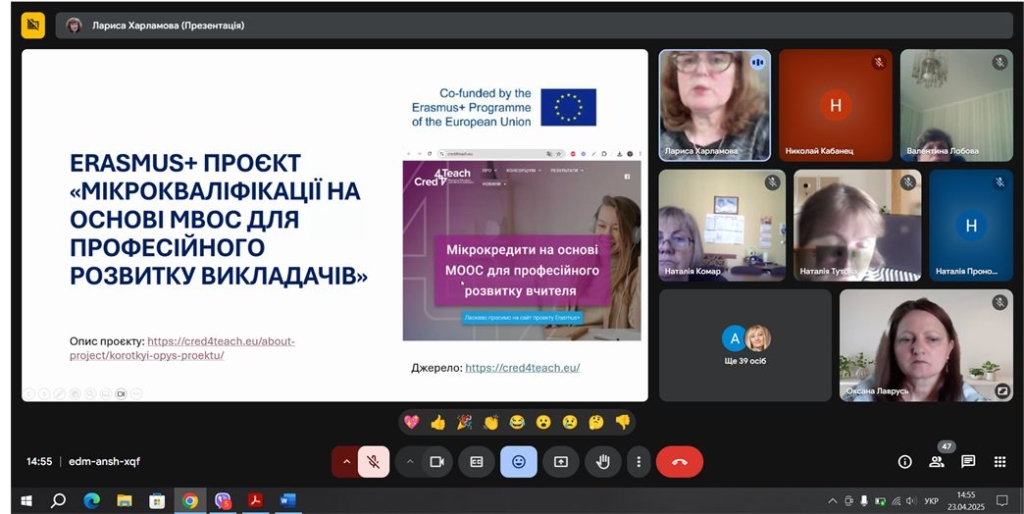The image size is (1024, 514).
Task: Click the УКР language indicator in tray
Action: [x=930, y=501]
